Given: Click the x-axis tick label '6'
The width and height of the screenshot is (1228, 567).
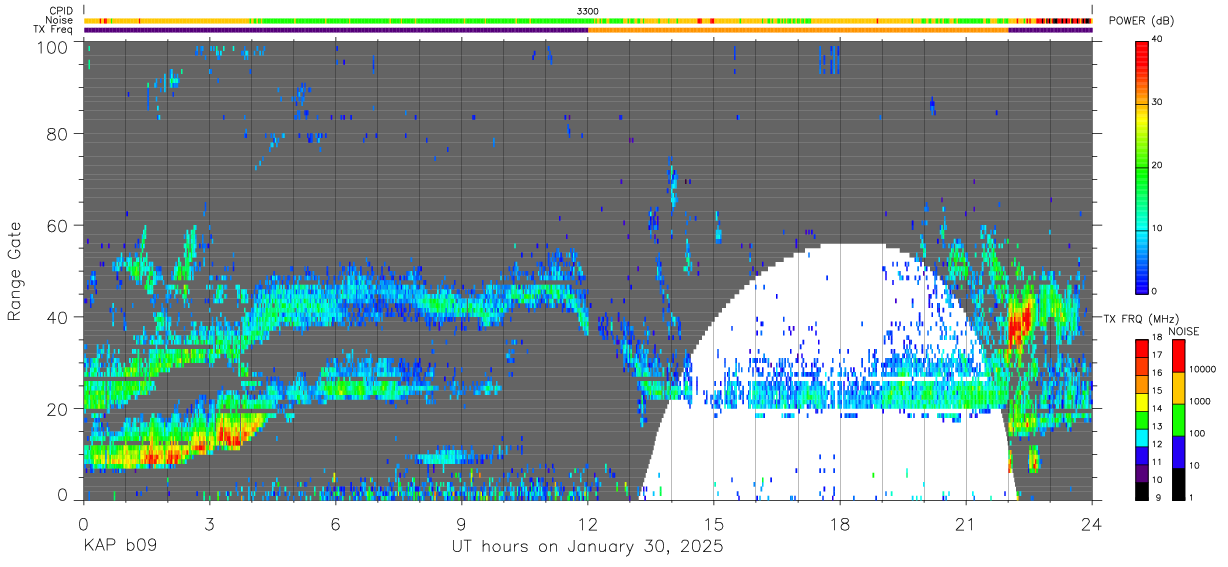Looking at the screenshot, I should click(335, 523).
